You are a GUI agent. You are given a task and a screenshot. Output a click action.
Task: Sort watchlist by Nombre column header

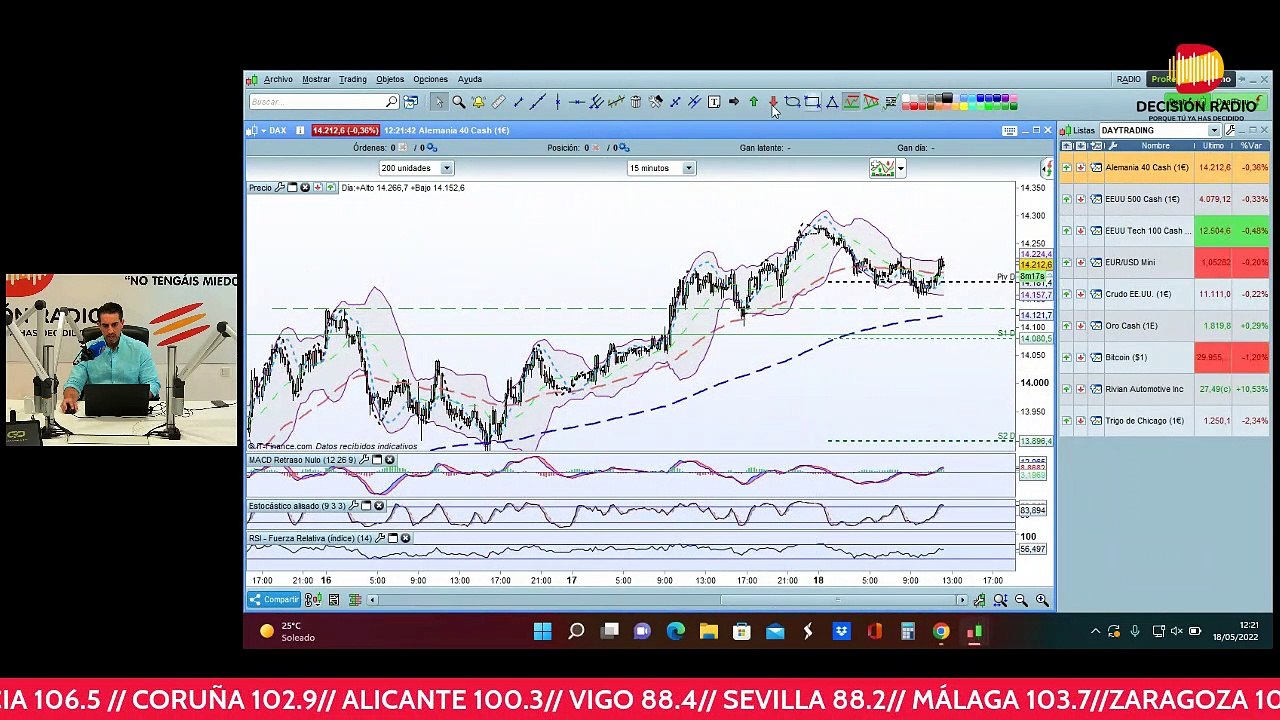point(1155,146)
